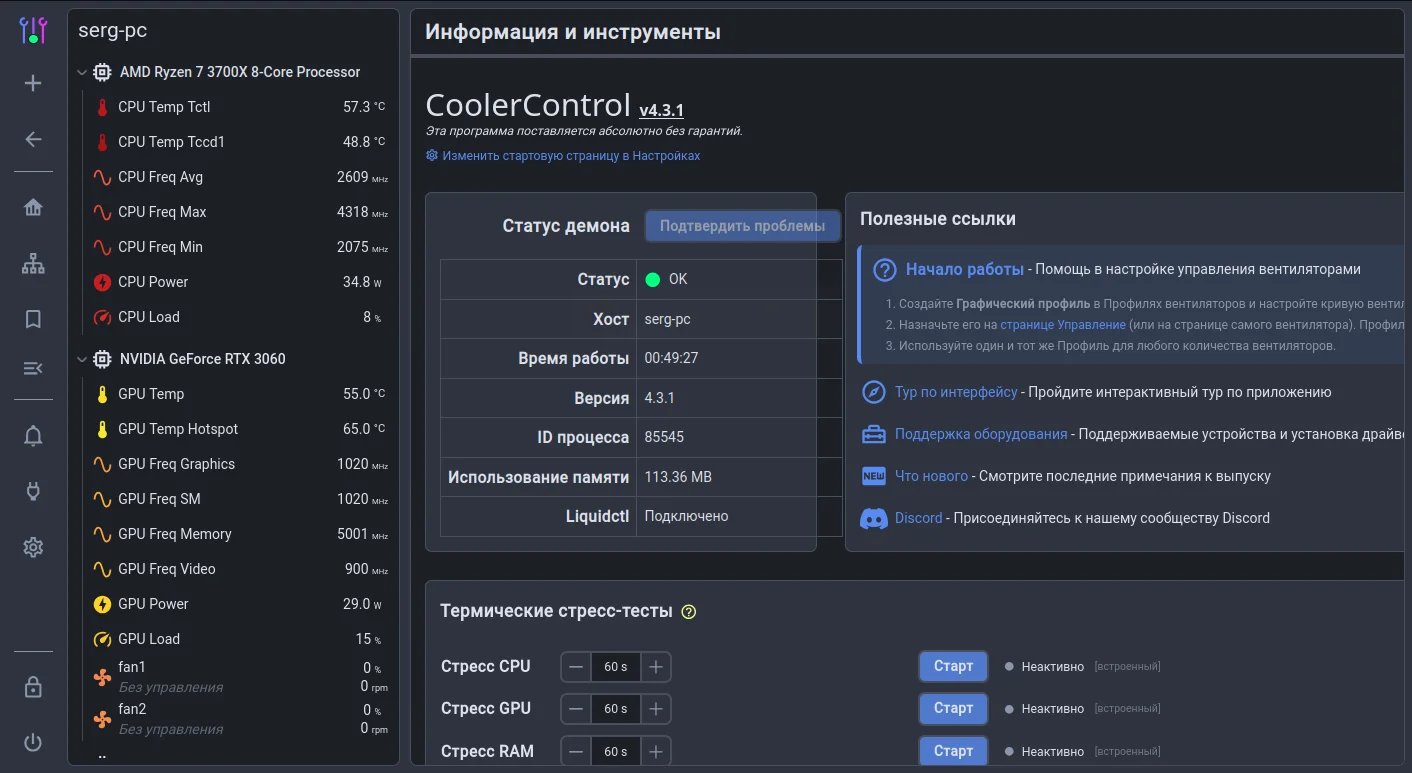Click the plug icon in sidebar
This screenshot has width=1412, height=773.
coord(33,491)
